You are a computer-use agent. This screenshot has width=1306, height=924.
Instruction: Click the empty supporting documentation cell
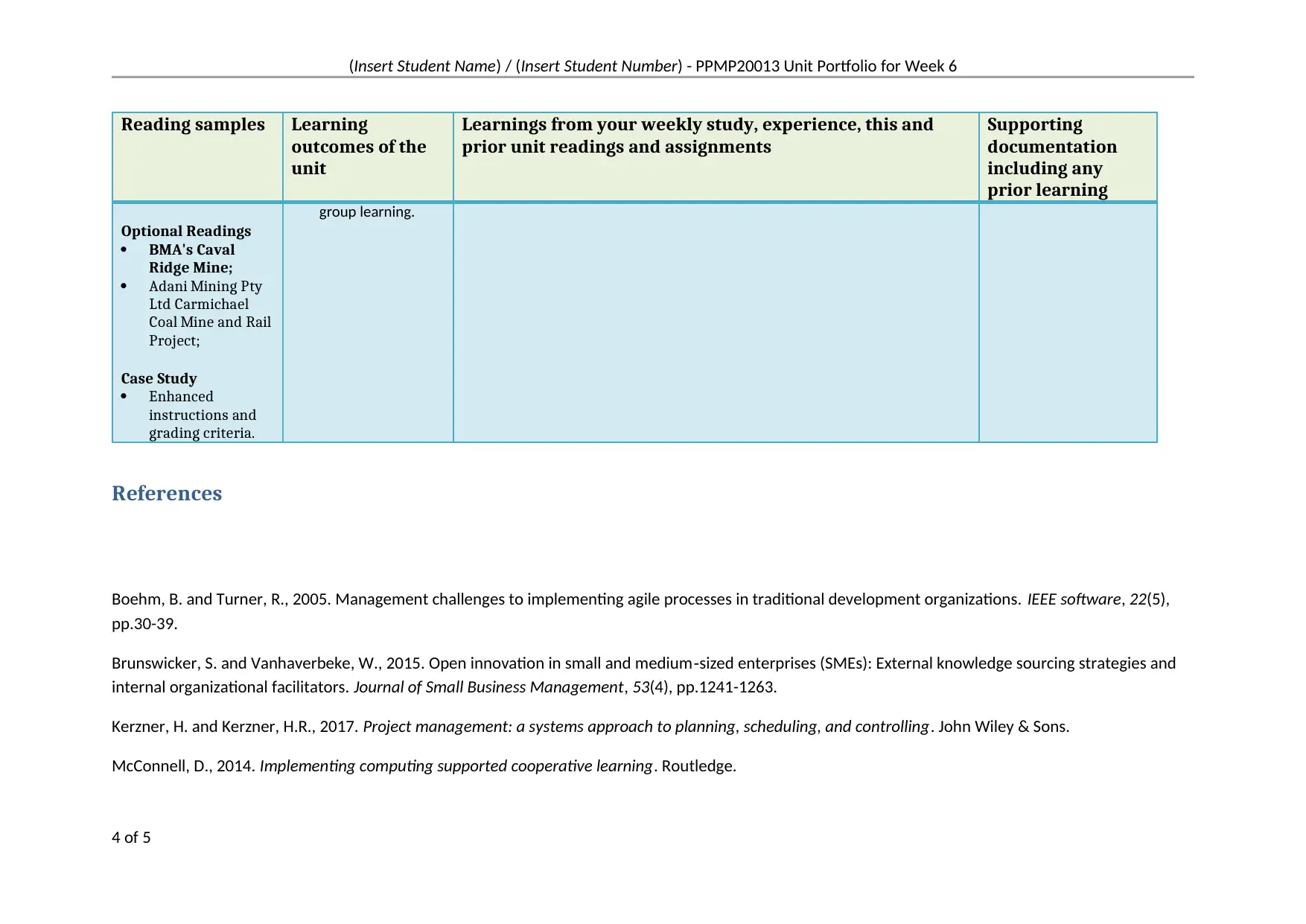click(1068, 322)
